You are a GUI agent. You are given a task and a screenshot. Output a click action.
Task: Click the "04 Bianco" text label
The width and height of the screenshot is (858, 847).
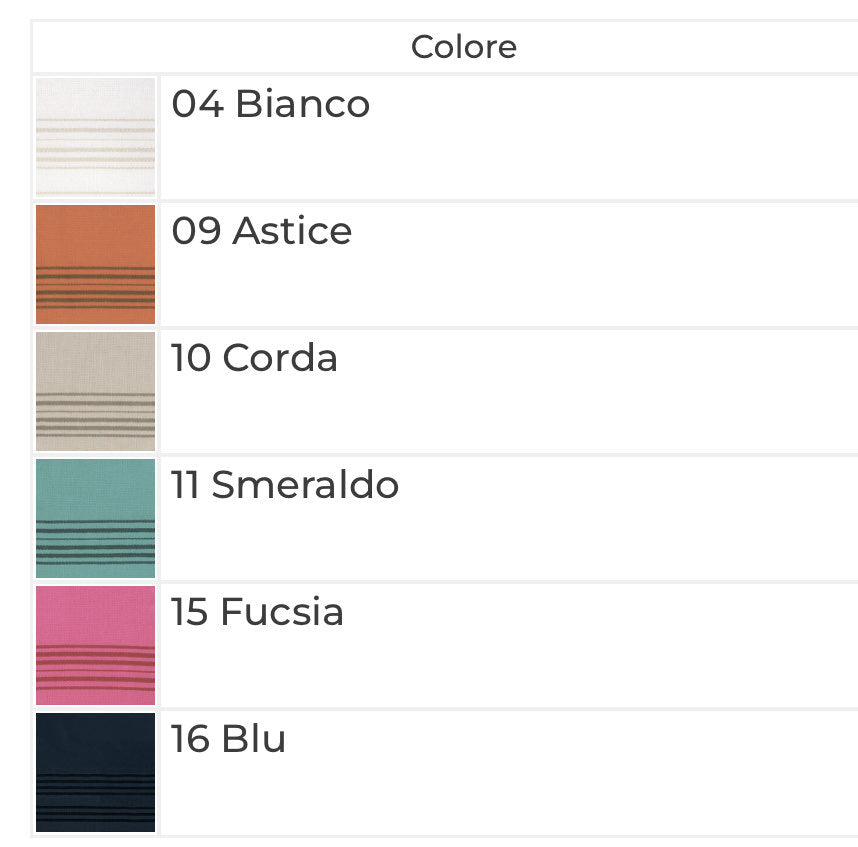click(x=271, y=104)
